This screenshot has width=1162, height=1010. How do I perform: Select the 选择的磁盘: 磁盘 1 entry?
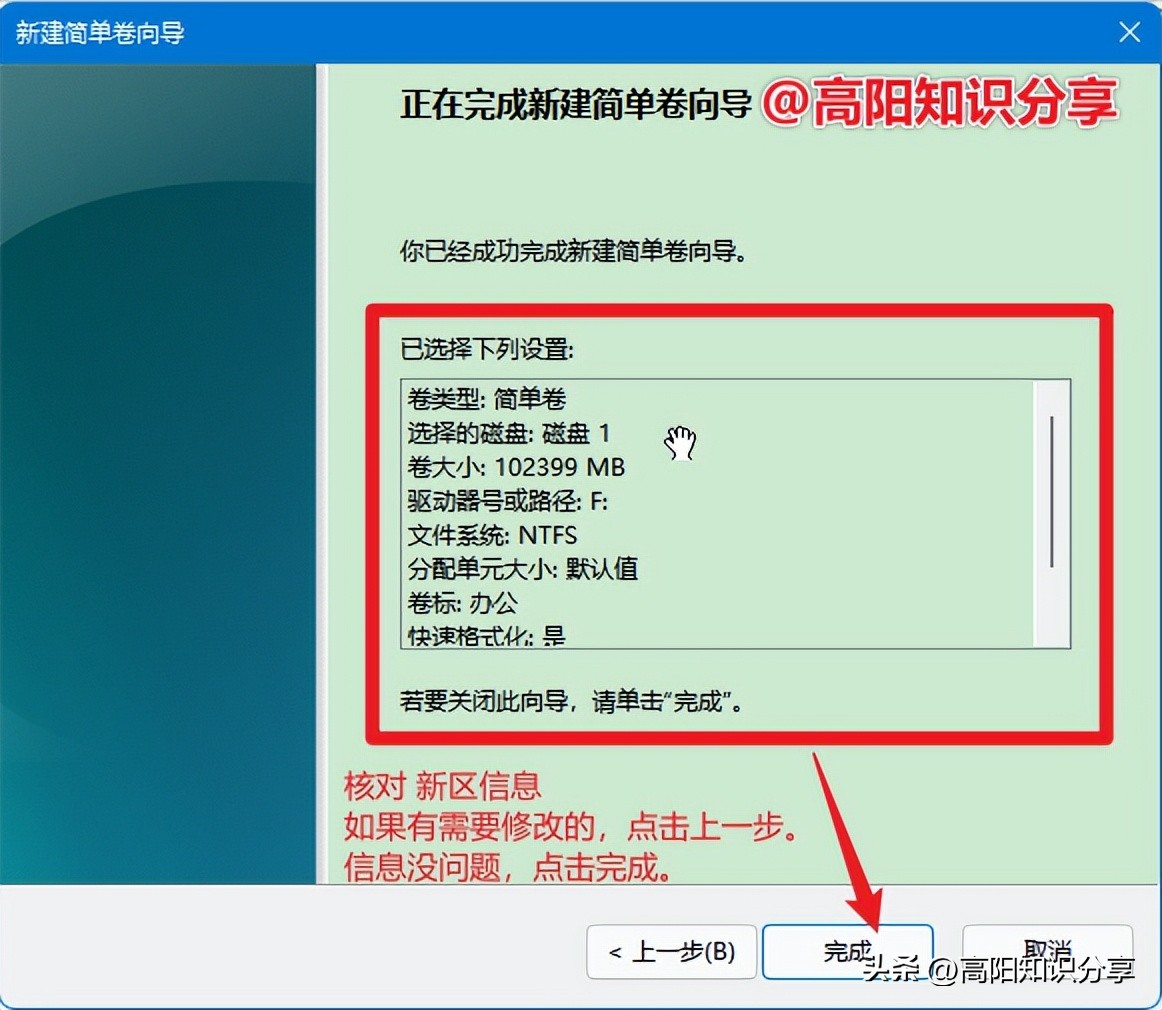tap(510, 433)
